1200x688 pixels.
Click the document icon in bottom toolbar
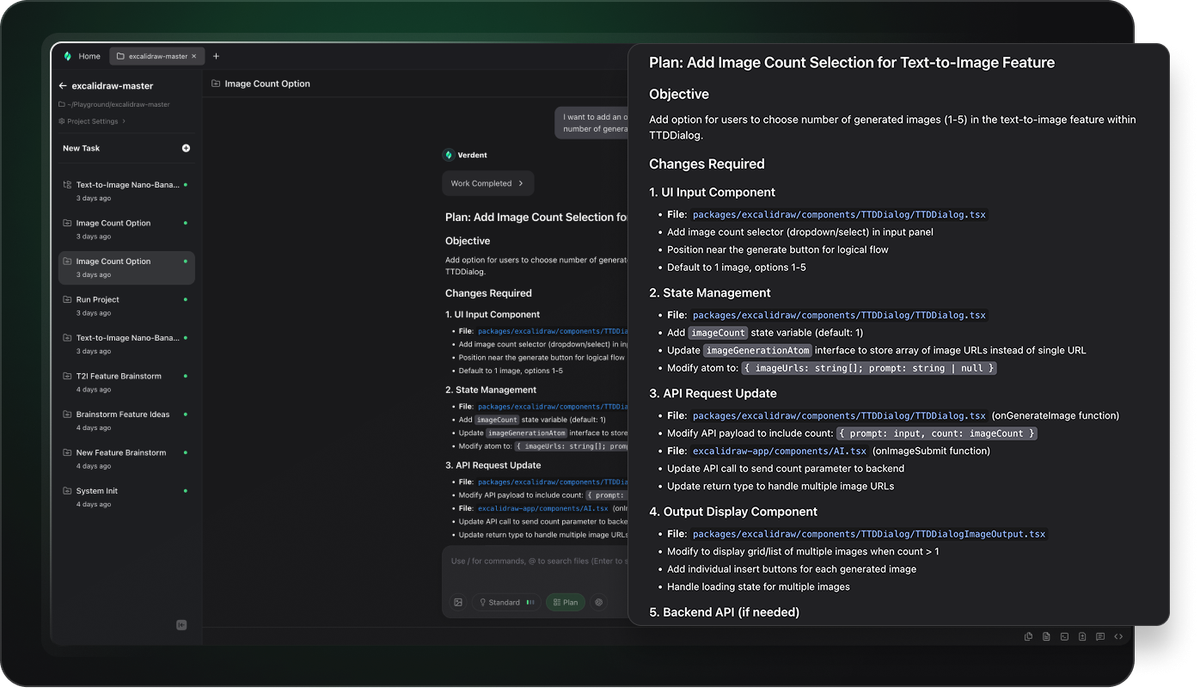coord(1046,636)
